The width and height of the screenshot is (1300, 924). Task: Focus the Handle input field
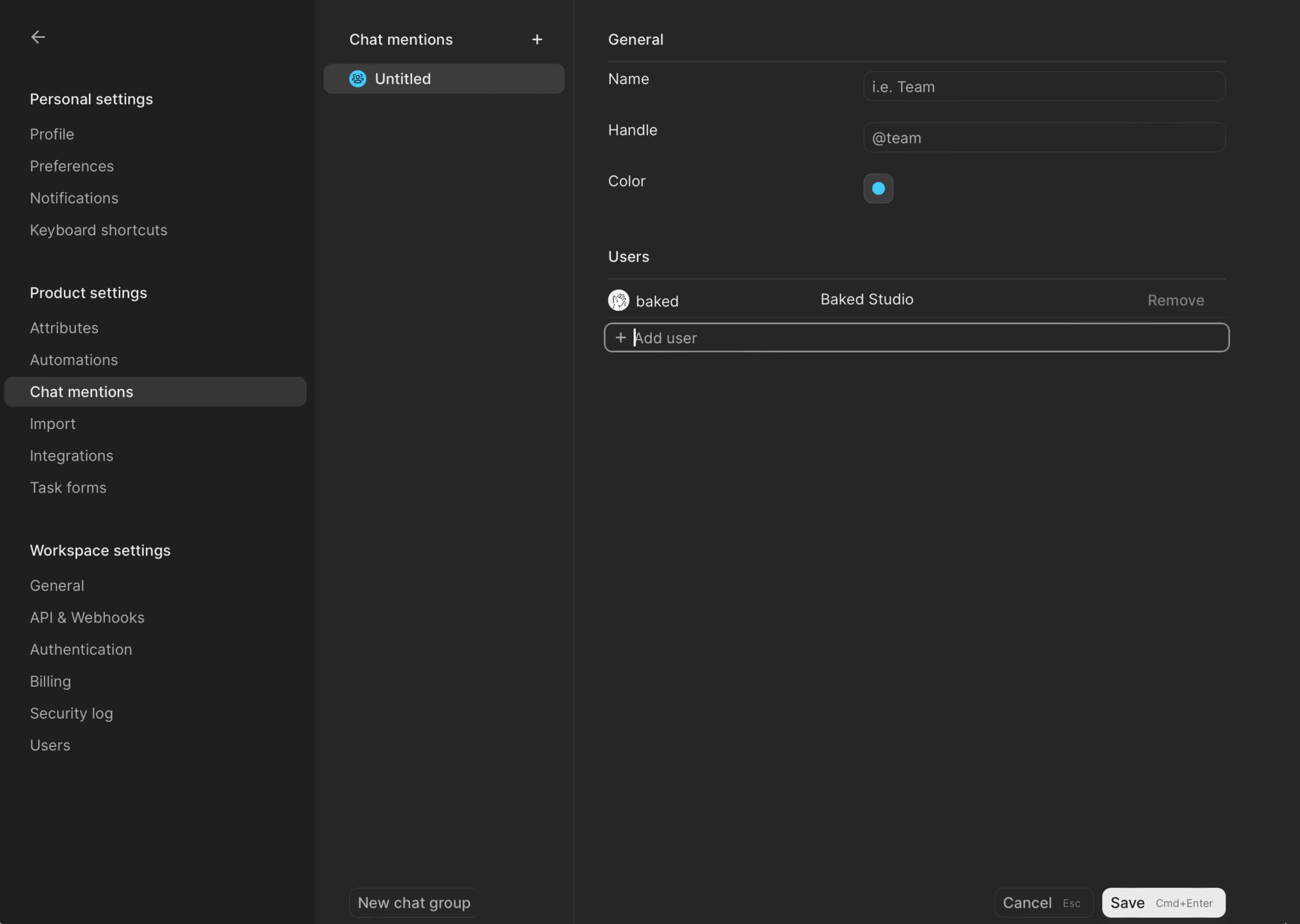[1044, 138]
